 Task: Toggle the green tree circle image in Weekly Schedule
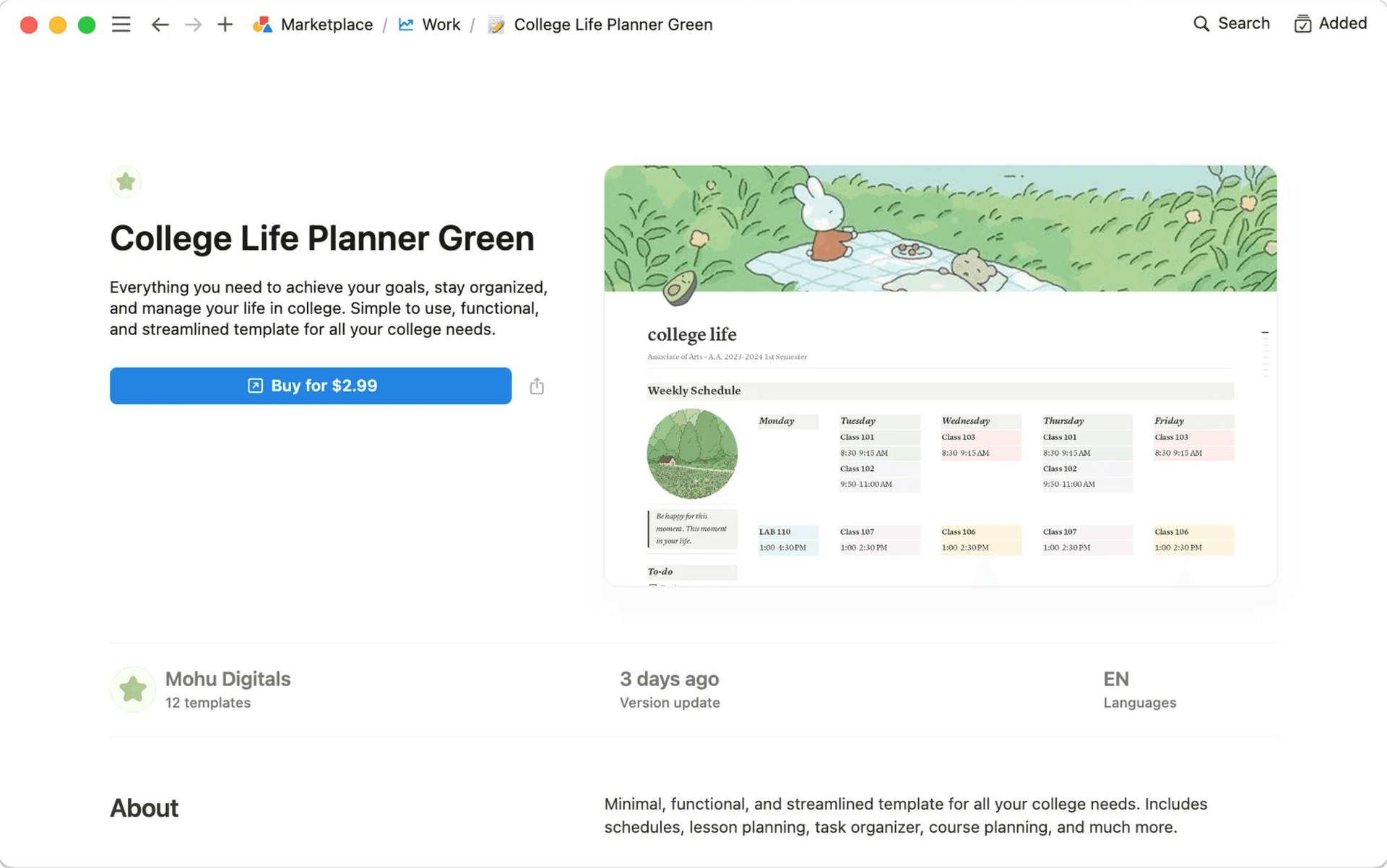[x=691, y=453]
